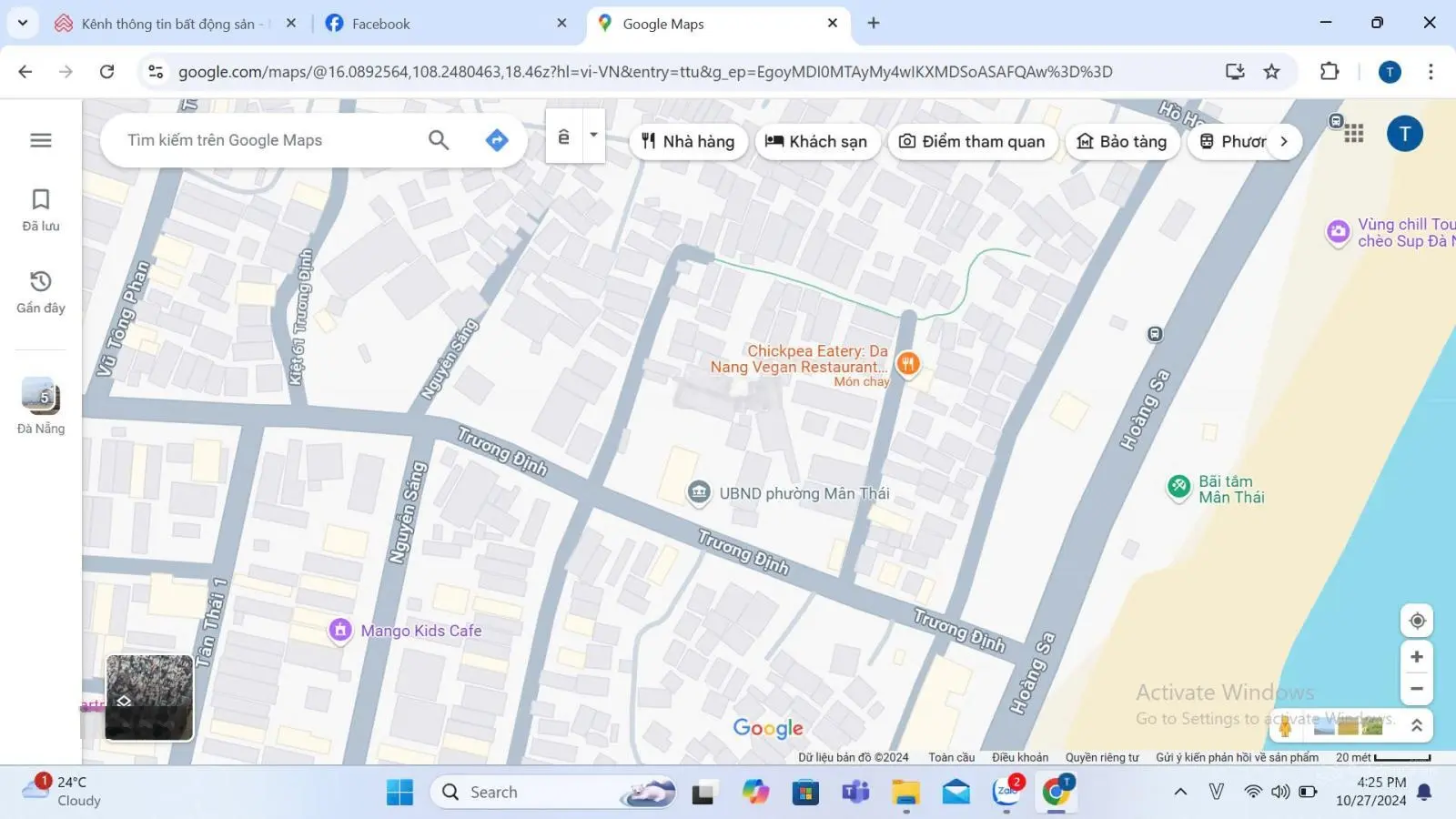This screenshot has height=819, width=1456.
Task: Expand the input method dropdown arrow
Action: click(593, 136)
